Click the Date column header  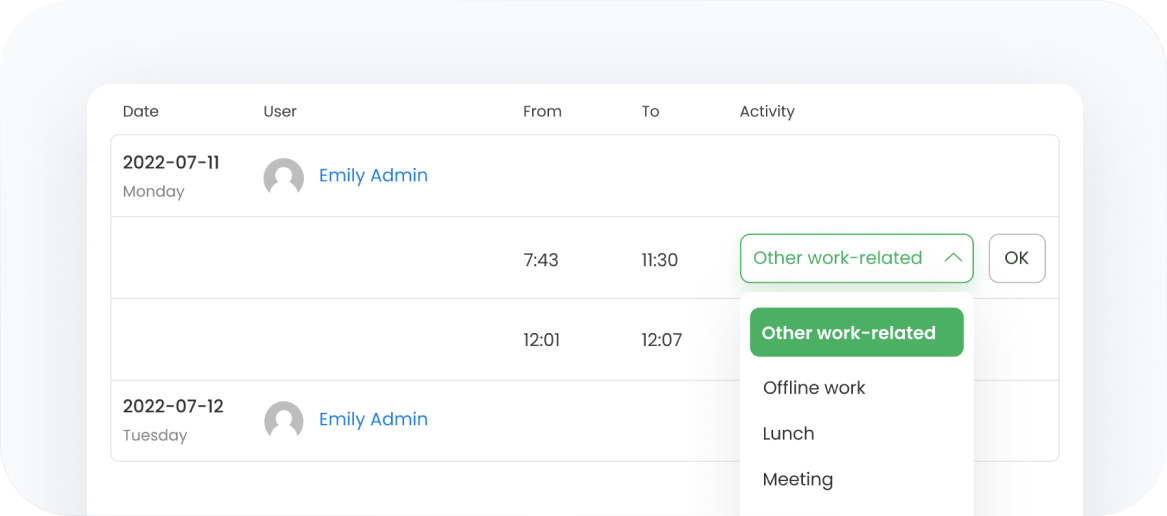141,112
